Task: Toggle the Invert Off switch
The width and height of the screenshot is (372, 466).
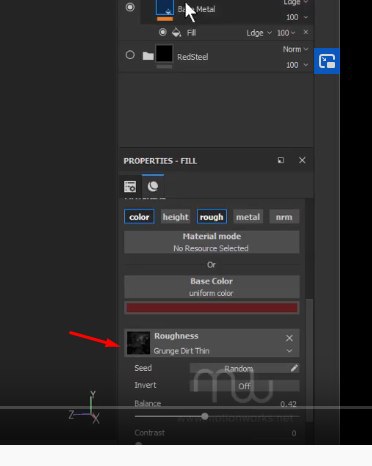Action: [x=244, y=386]
